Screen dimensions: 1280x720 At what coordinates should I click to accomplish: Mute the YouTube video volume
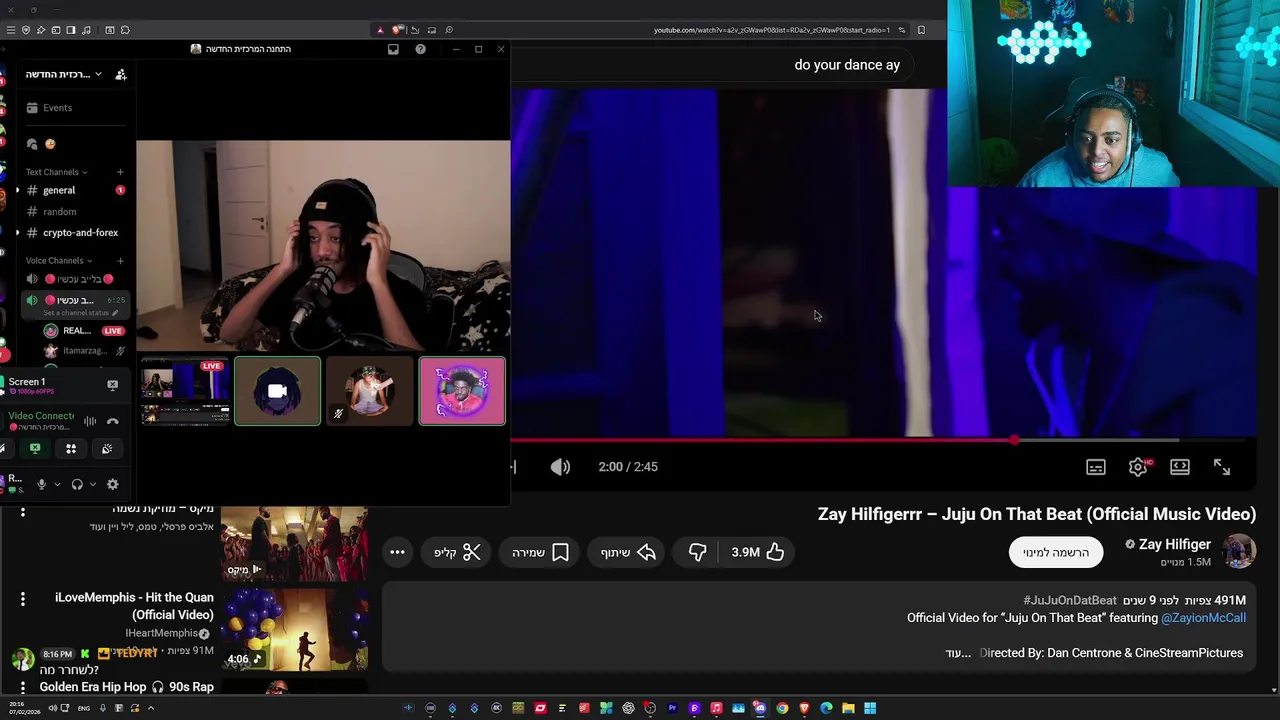[x=560, y=467]
